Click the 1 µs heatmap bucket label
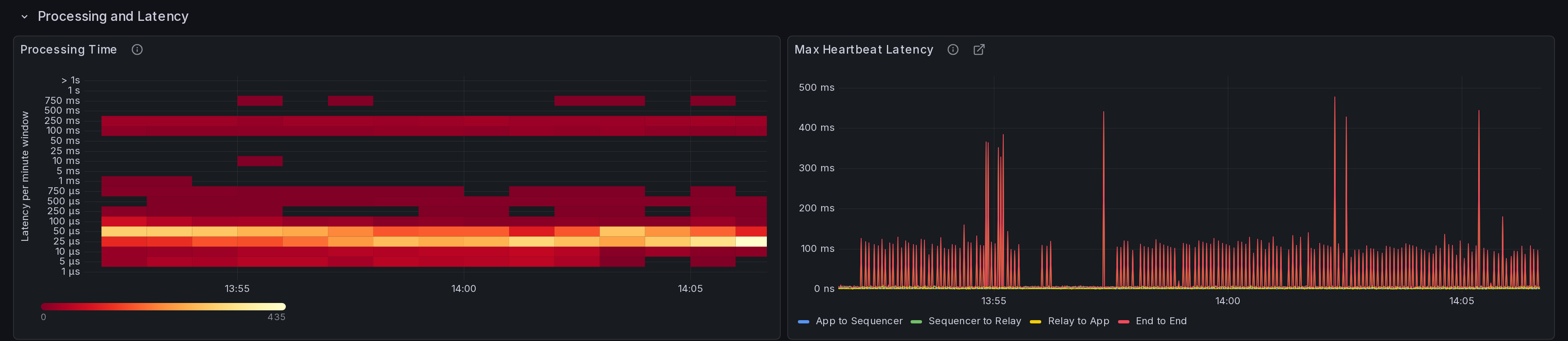 (71, 271)
